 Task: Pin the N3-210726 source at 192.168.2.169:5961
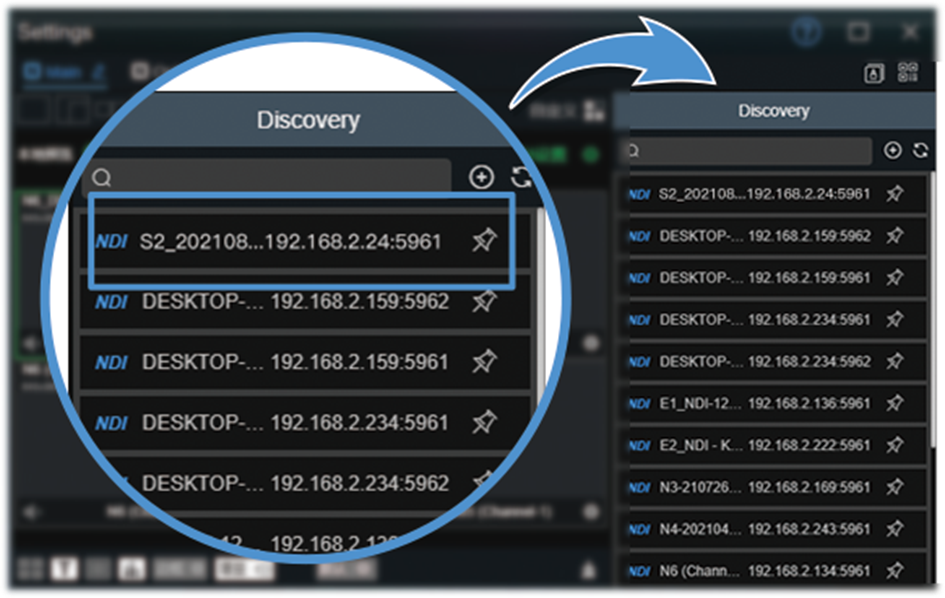895,486
